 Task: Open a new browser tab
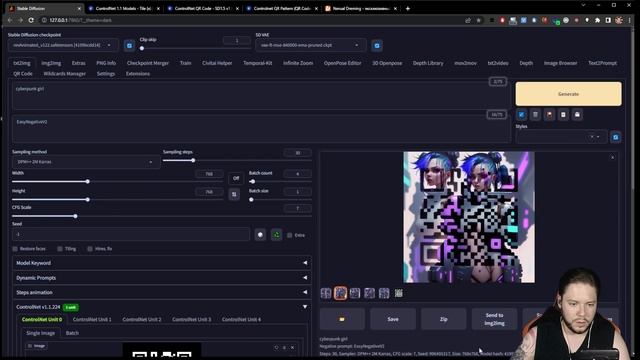click(407, 8)
